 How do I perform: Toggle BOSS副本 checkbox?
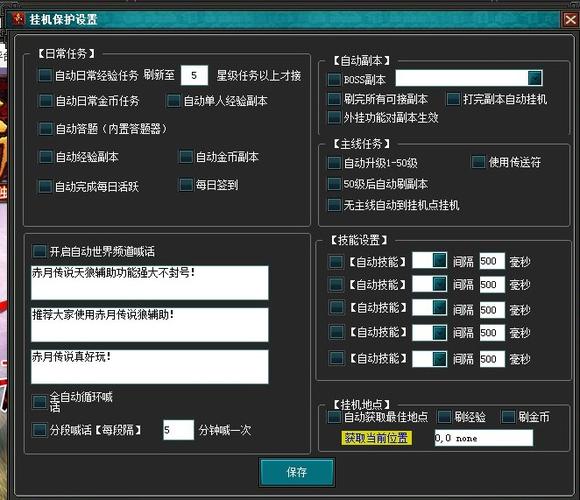click(334, 80)
